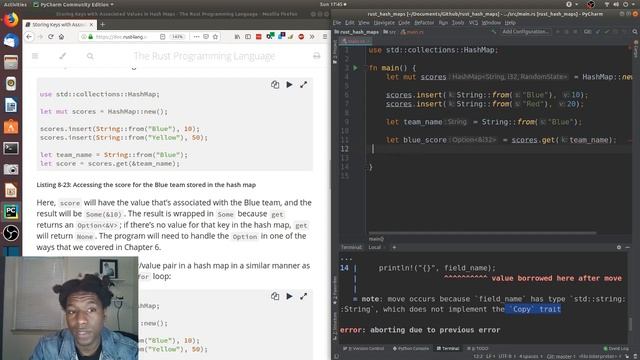The width and height of the screenshot is (640, 360).
Task: Toggle Firefox reader view icon
Action: 162,37
